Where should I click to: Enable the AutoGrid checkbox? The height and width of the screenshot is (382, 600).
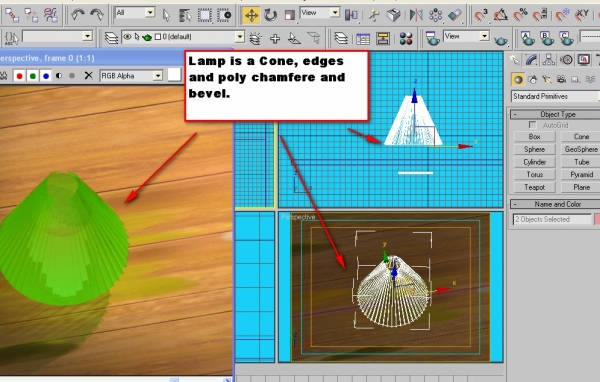pyautogui.click(x=532, y=125)
